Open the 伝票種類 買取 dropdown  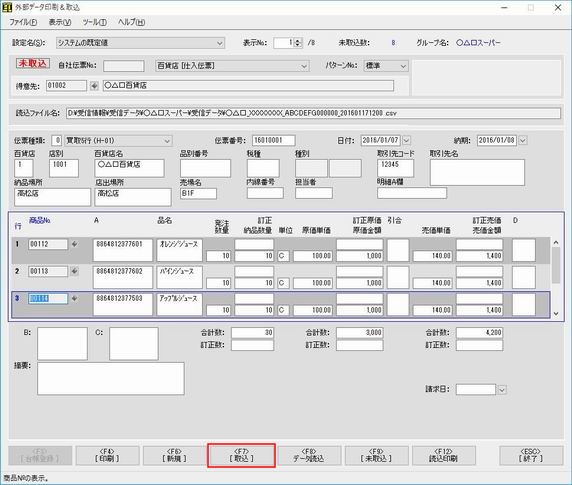coord(167,141)
